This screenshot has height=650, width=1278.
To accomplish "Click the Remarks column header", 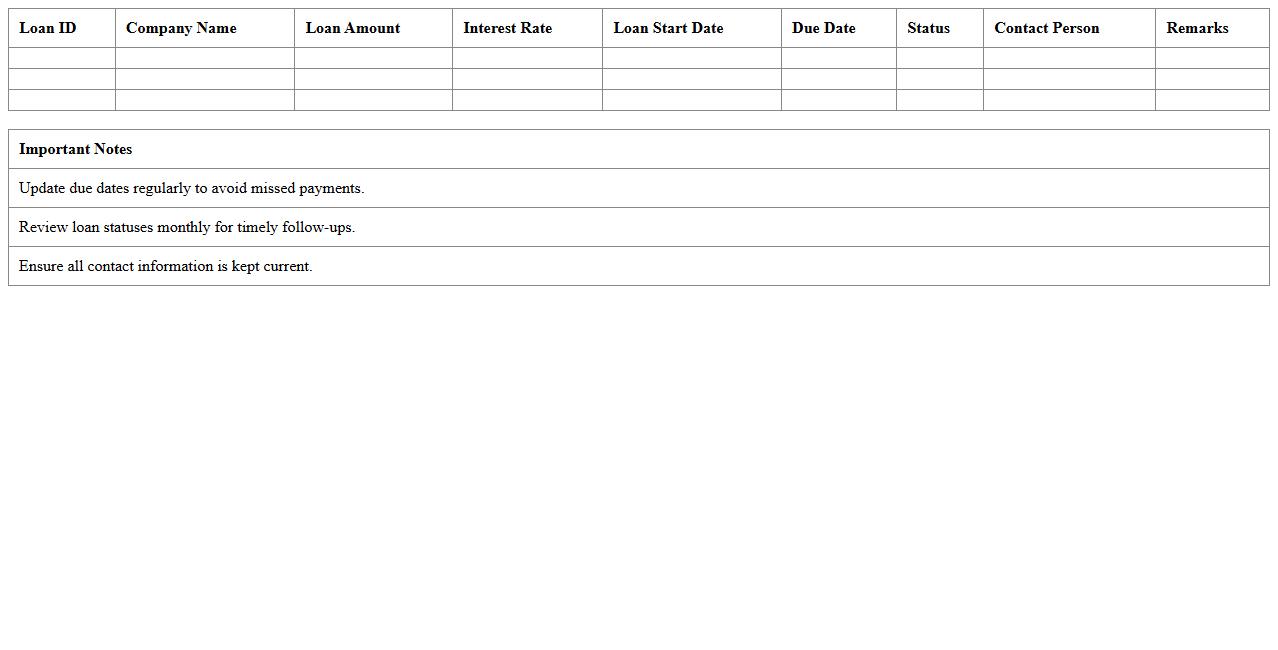I will click(x=1197, y=28).
